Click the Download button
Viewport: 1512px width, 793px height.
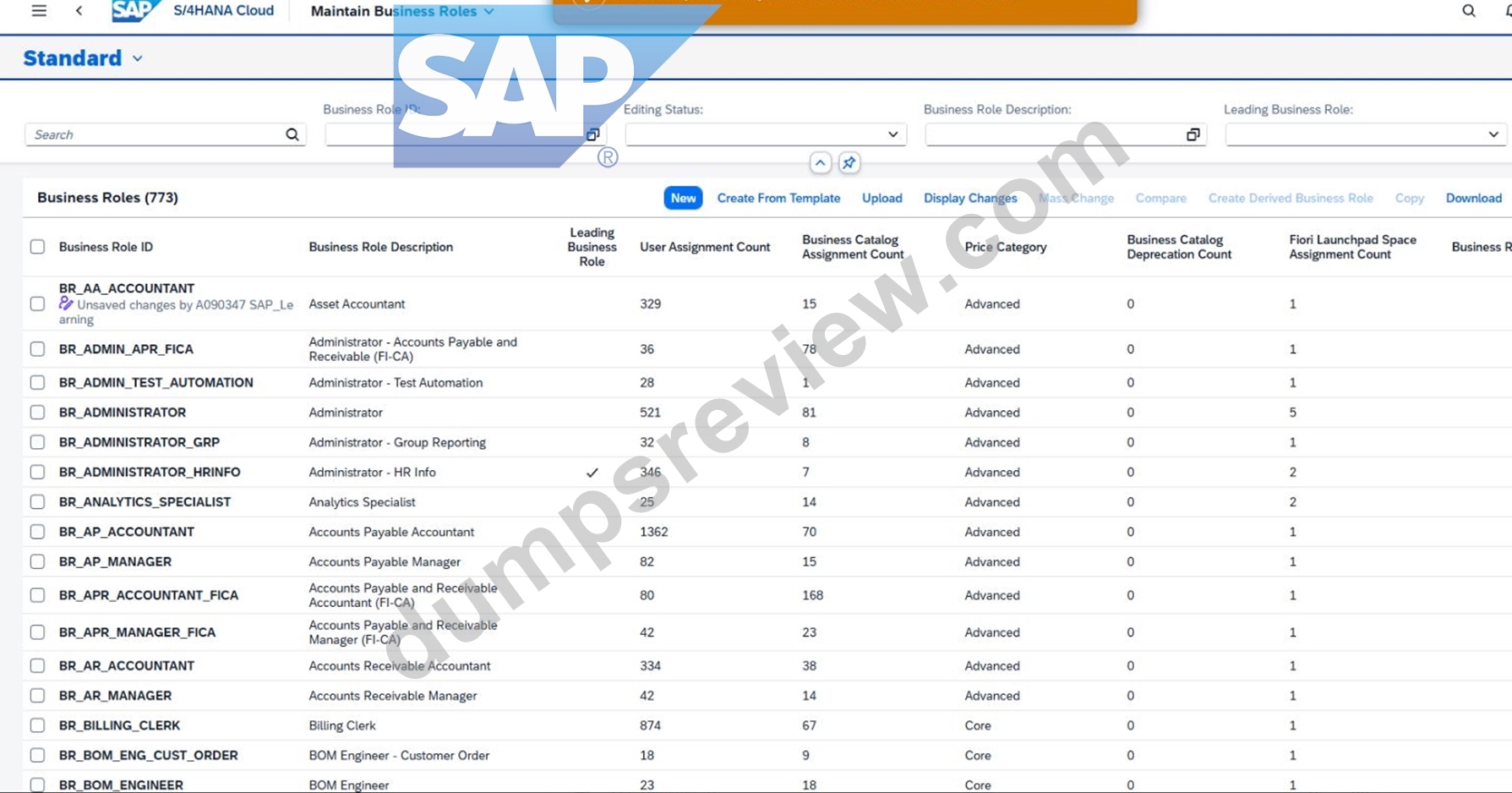click(x=1473, y=198)
